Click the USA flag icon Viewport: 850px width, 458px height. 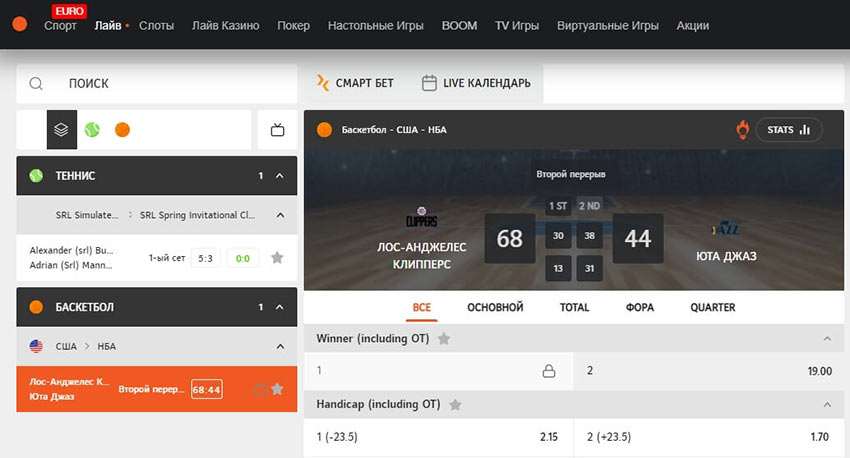point(36,346)
